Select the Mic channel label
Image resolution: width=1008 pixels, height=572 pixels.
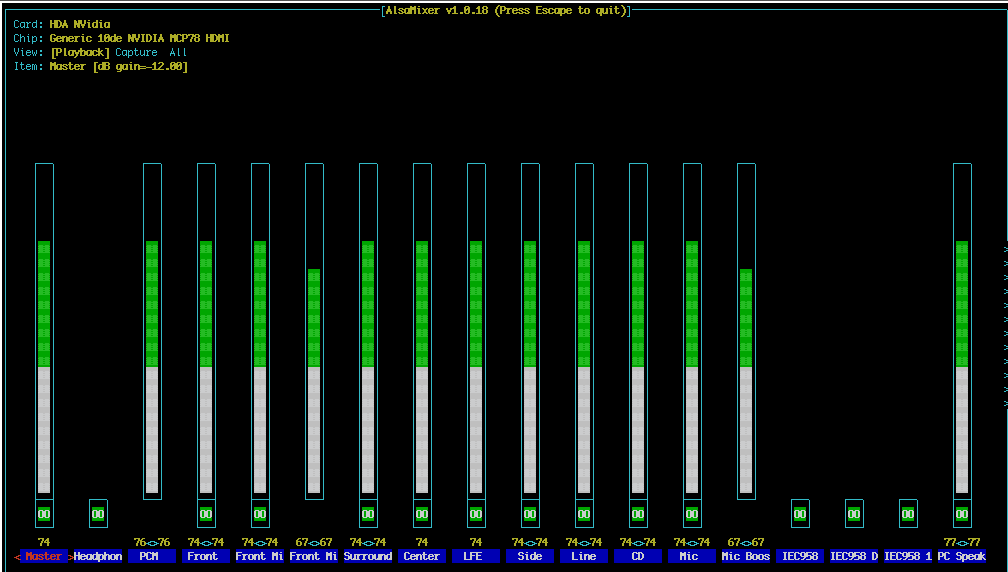692,556
